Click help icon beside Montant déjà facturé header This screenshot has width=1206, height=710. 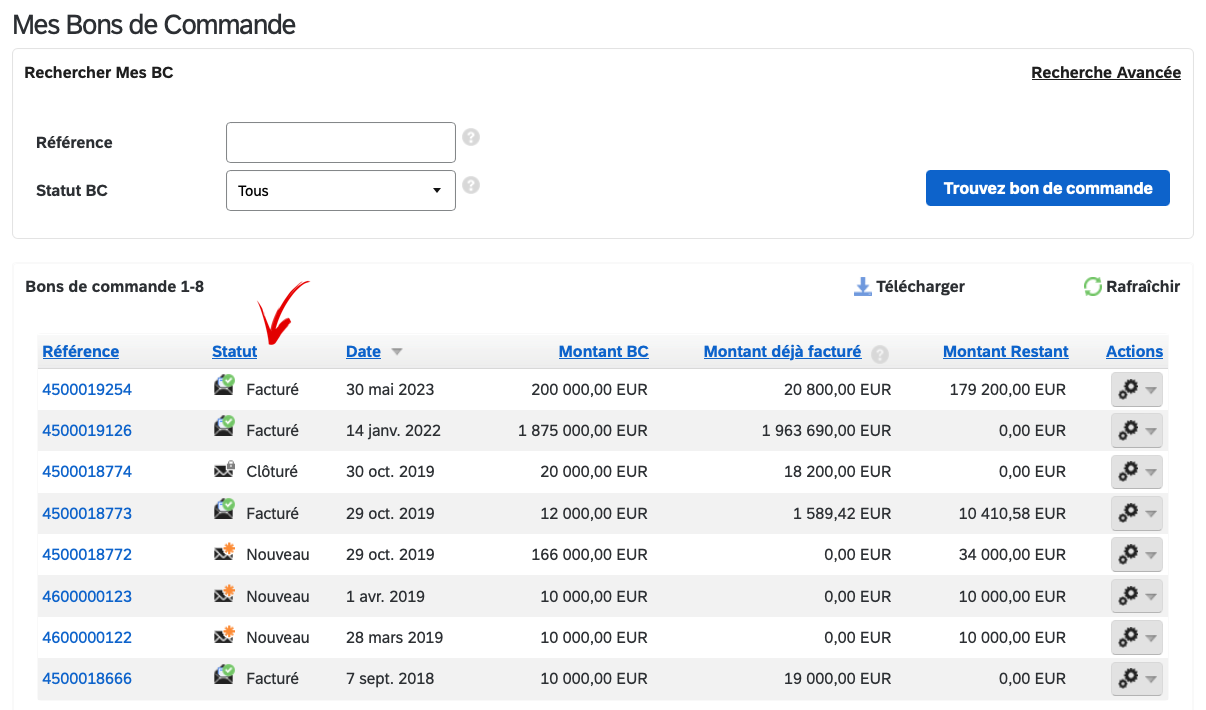880,354
